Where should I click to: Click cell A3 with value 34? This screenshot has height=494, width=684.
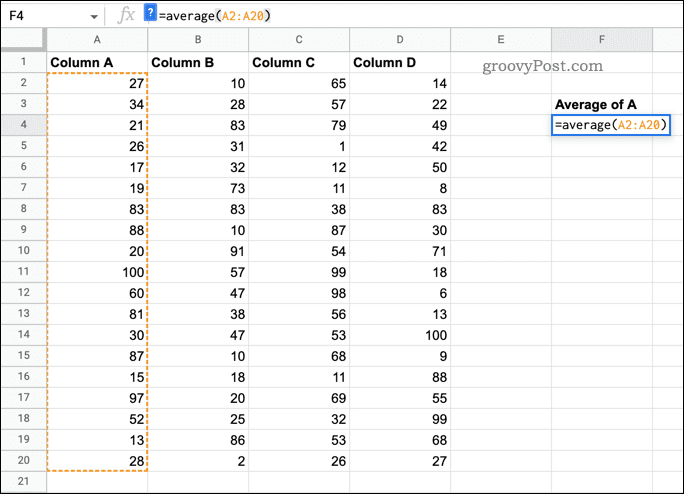pyautogui.click(x=97, y=104)
